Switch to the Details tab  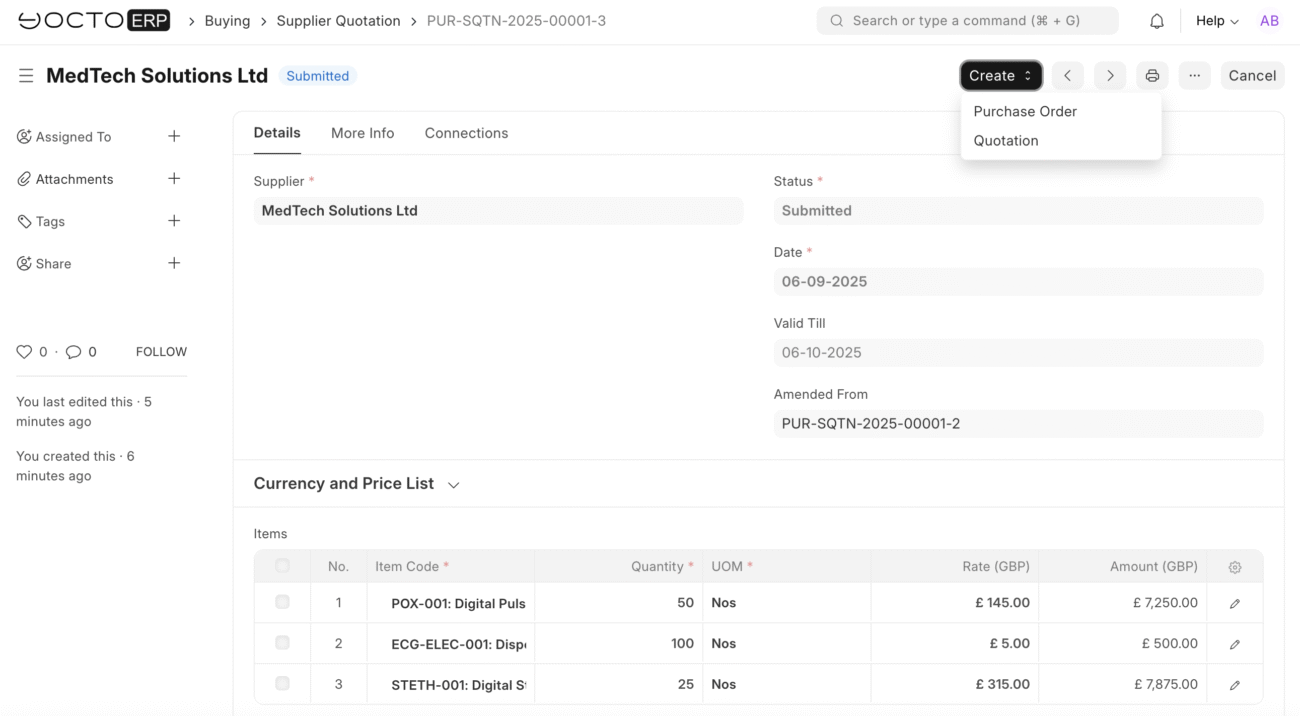coord(277,133)
